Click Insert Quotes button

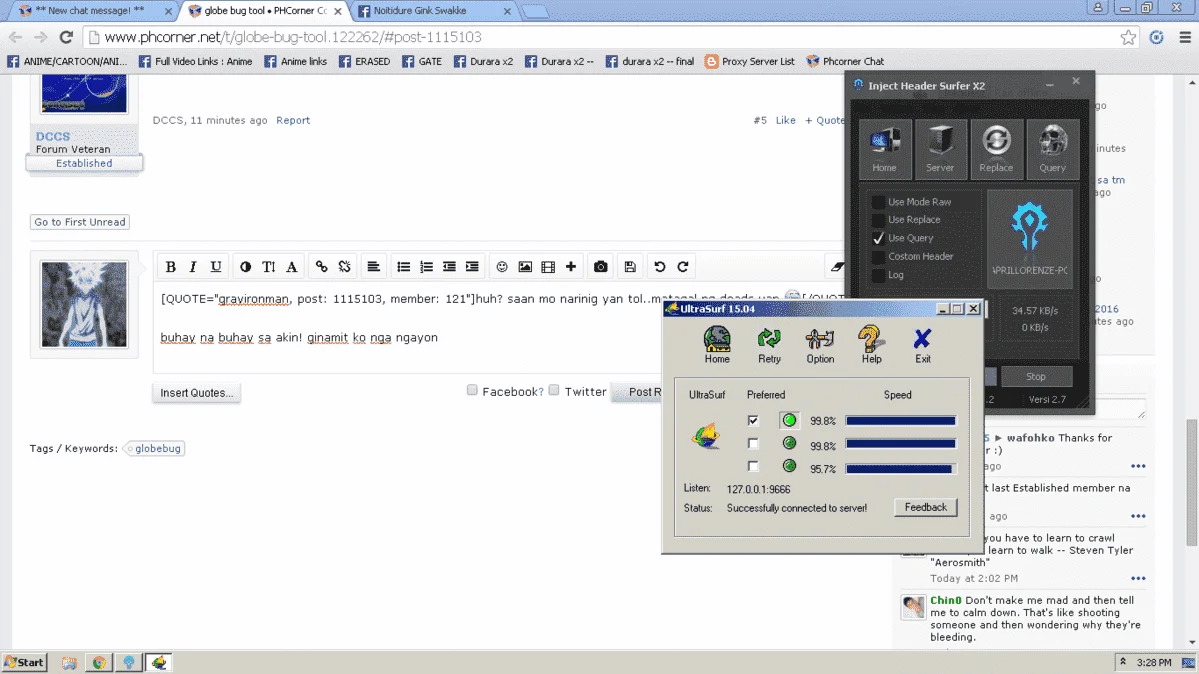coord(197,392)
